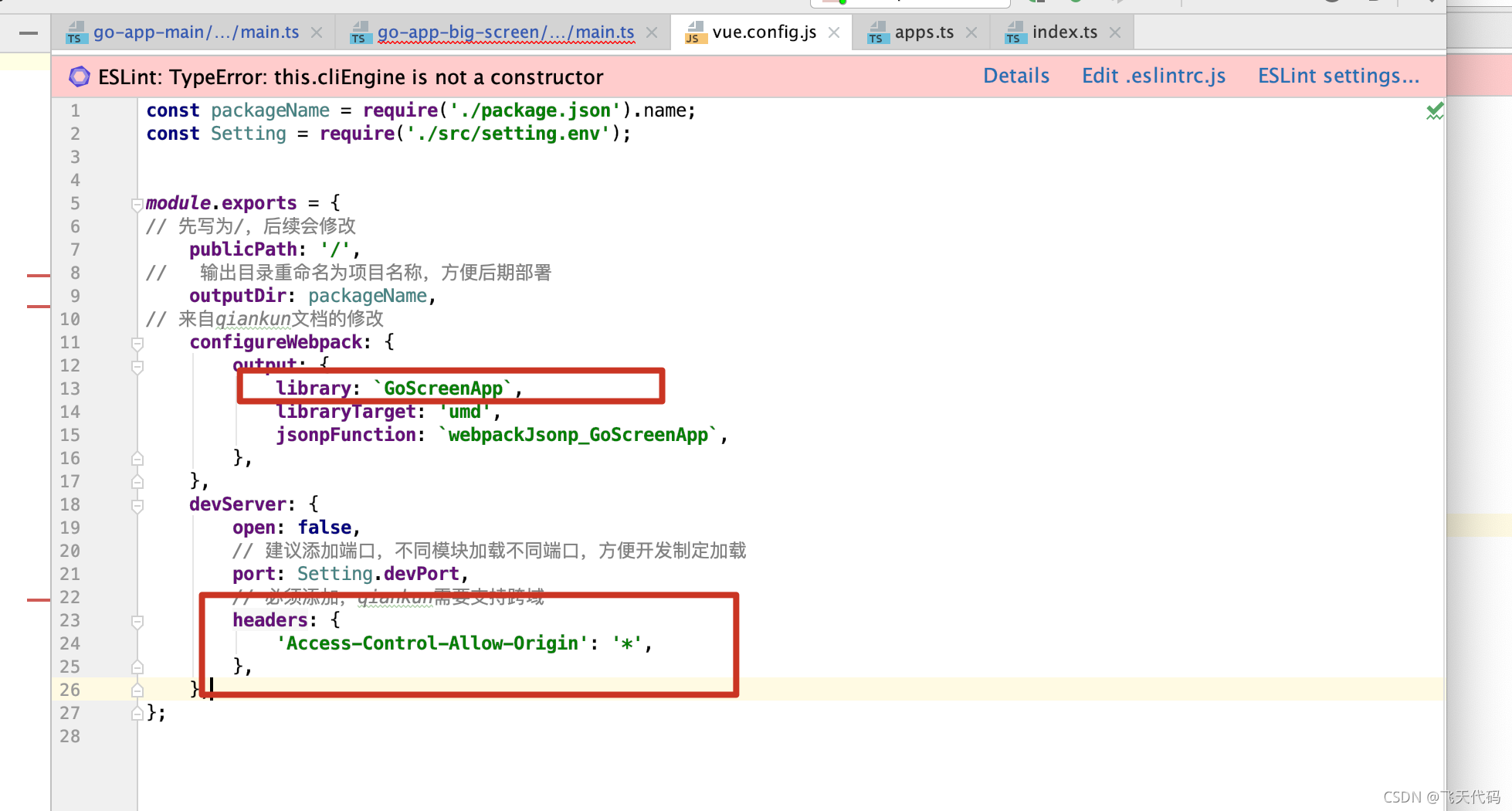This screenshot has height=811, width=1512.
Task: Click module.exports on line 5
Action: (x=221, y=203)
